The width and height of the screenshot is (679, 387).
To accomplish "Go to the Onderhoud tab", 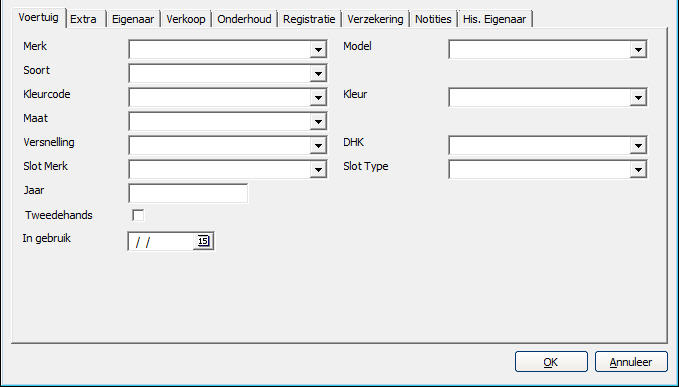I will pyautogui.click(x=244, y=19).
